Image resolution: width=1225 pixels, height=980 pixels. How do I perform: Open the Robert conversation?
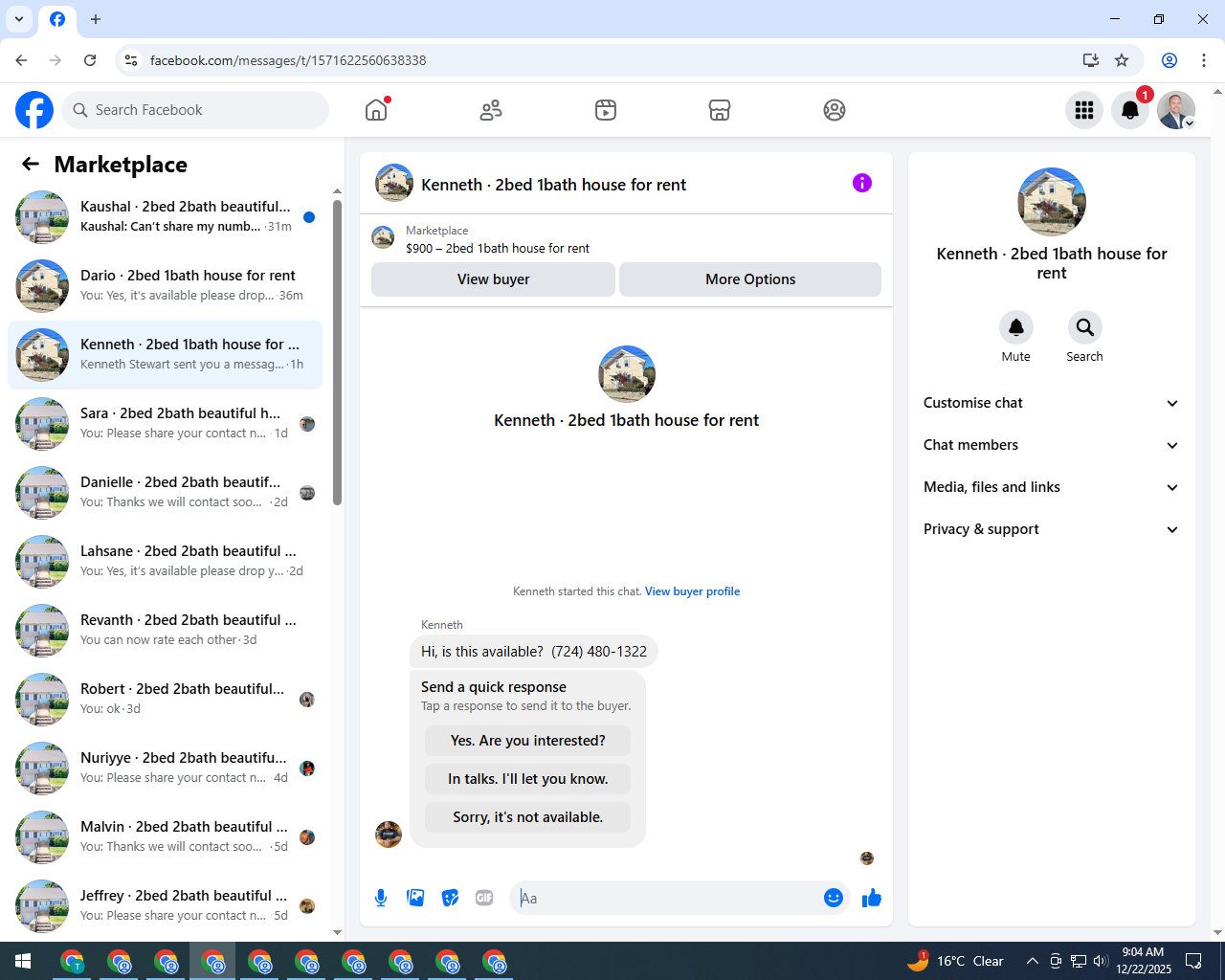tap(165, 700)
